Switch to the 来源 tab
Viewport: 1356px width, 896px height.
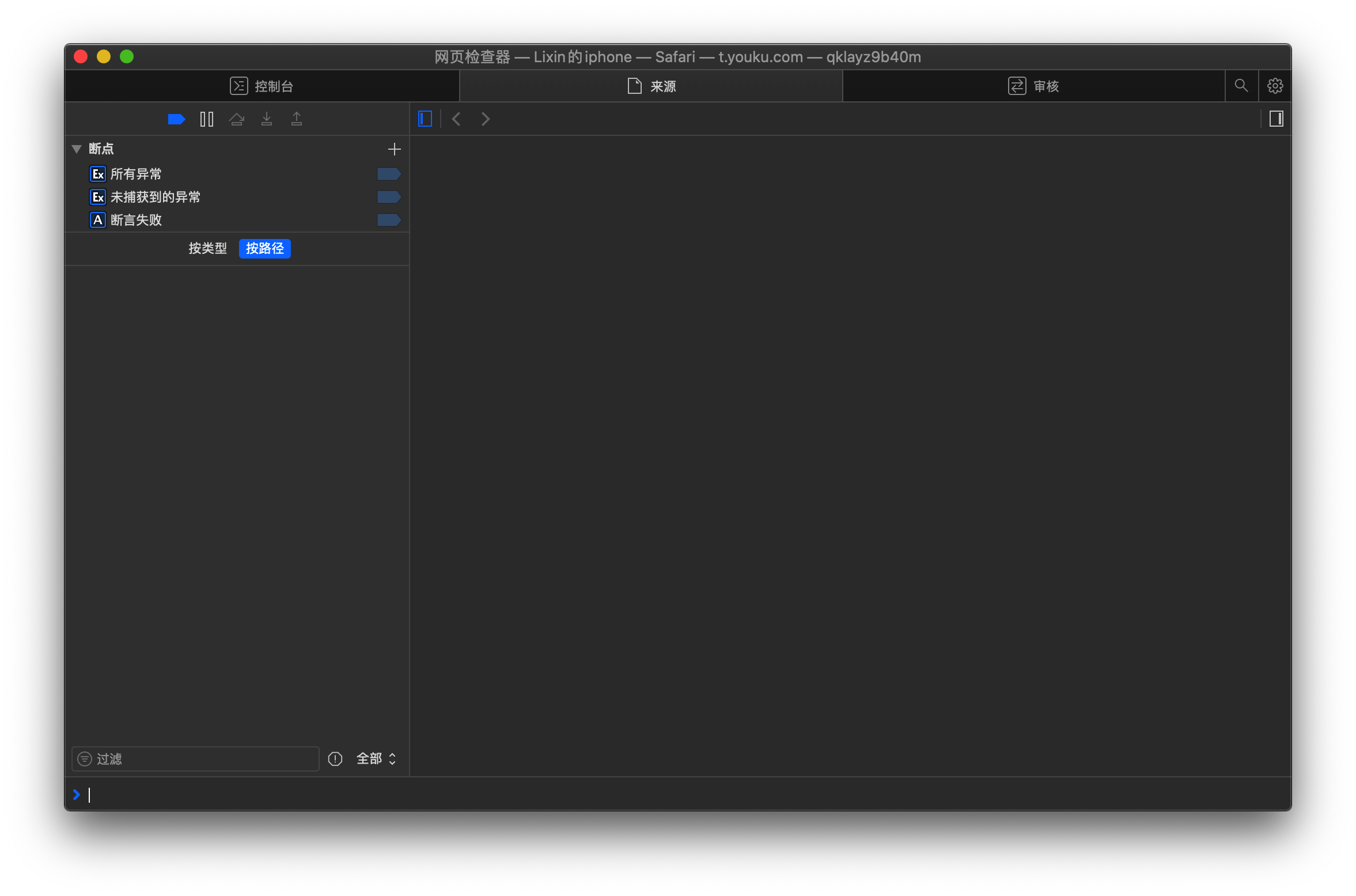click(651, 86)
